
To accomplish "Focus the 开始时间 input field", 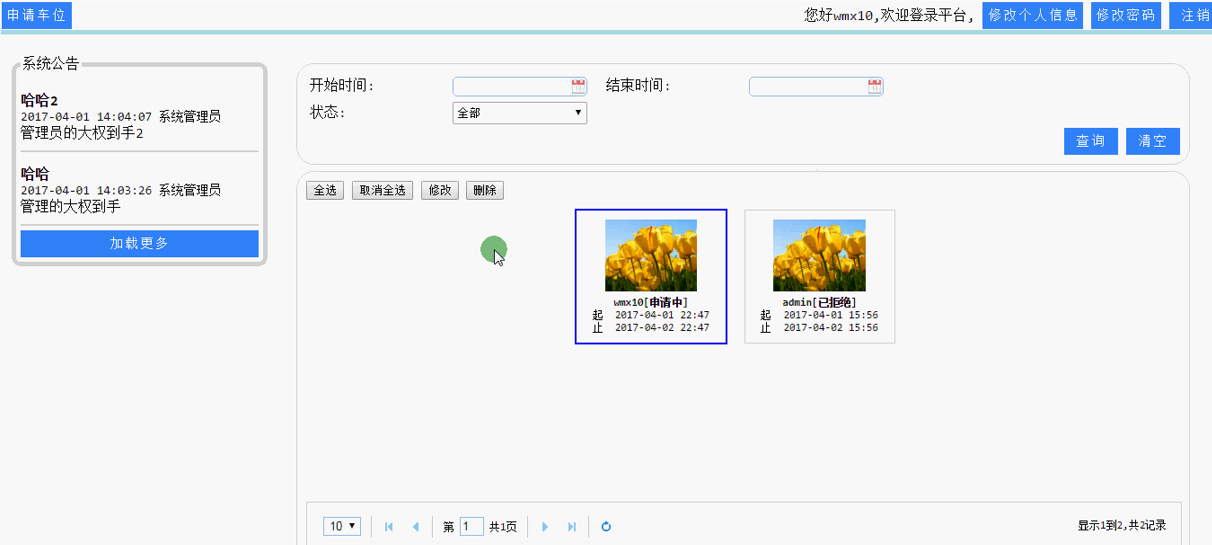I will tap(519, 87).
